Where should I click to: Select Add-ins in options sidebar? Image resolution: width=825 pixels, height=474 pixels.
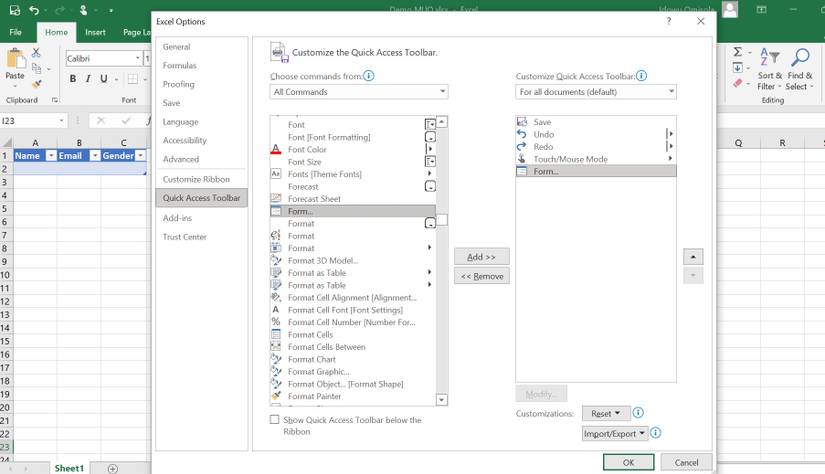click(202, 218)
